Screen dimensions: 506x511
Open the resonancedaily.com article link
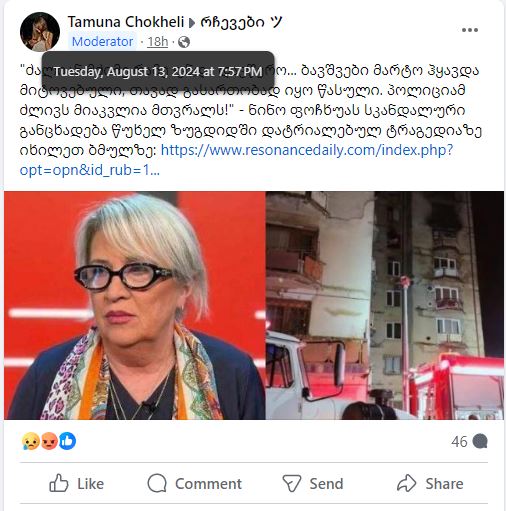[x=236, y=160]
